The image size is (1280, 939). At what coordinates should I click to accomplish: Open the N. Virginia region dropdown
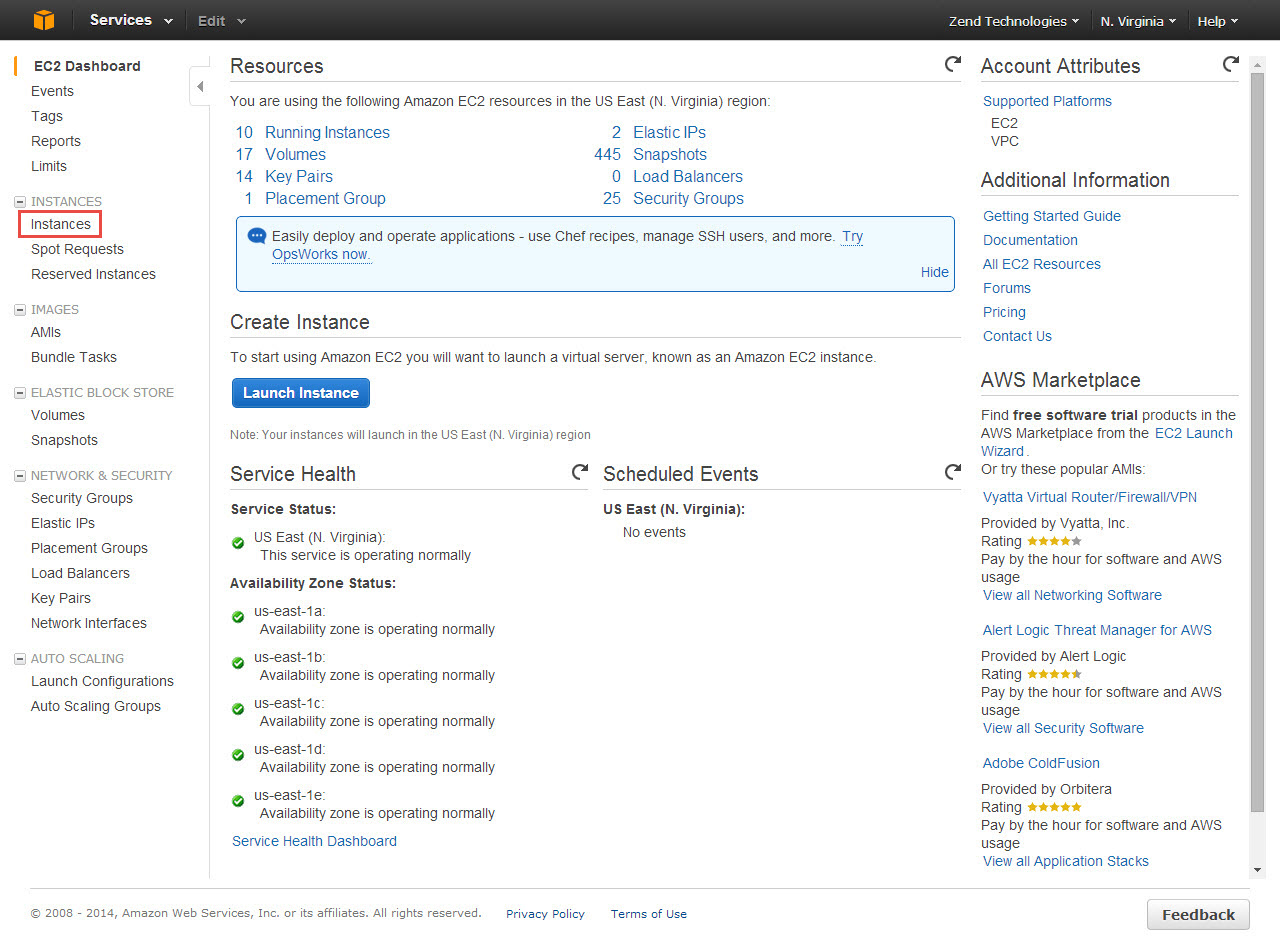1138,21
